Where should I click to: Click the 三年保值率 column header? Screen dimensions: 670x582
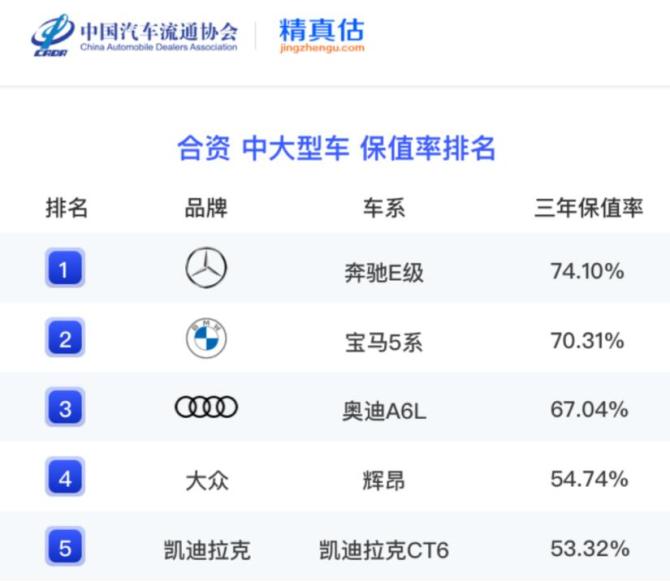[588, 208]
